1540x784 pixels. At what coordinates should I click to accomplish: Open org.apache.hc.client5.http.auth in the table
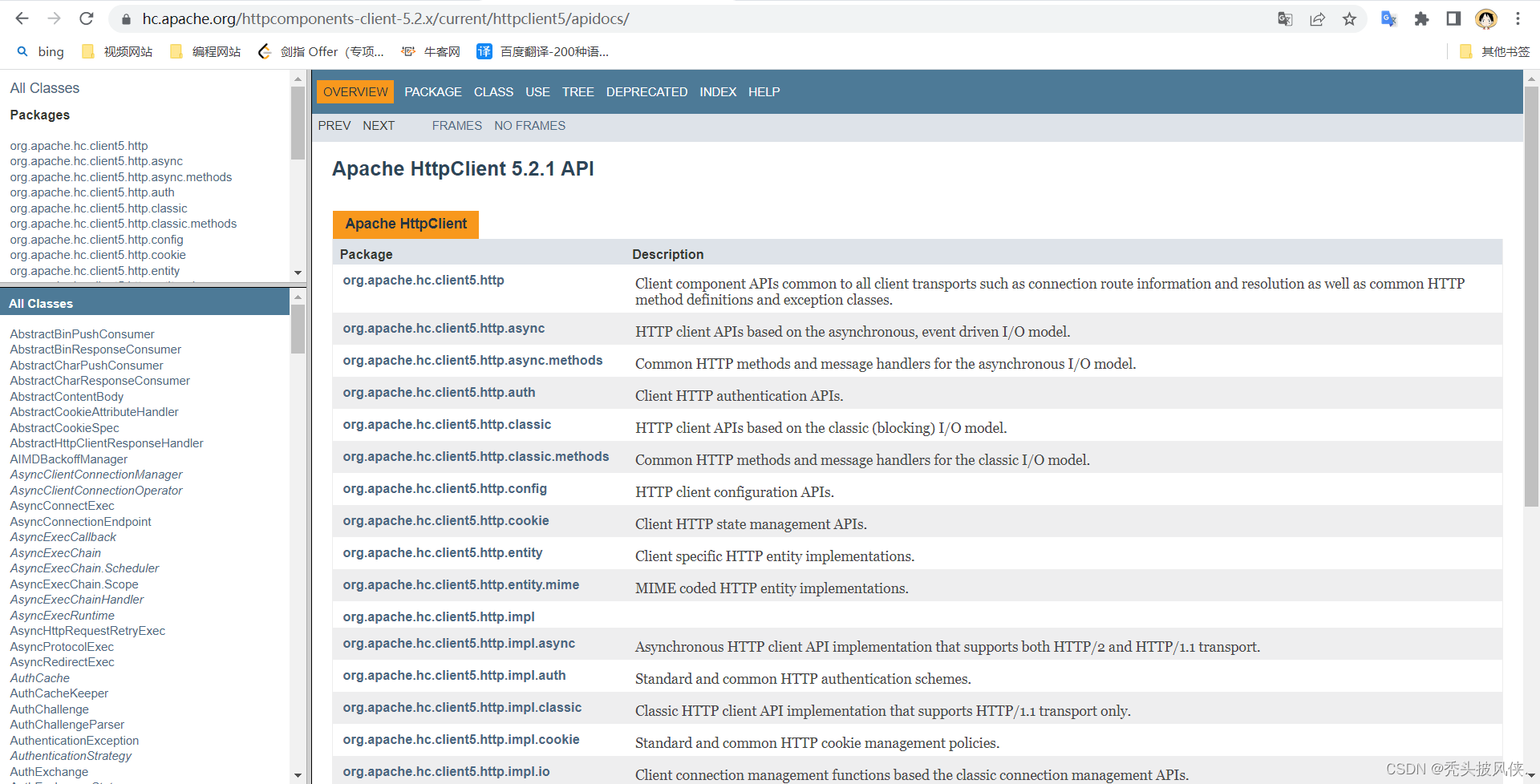click(439, 392)
